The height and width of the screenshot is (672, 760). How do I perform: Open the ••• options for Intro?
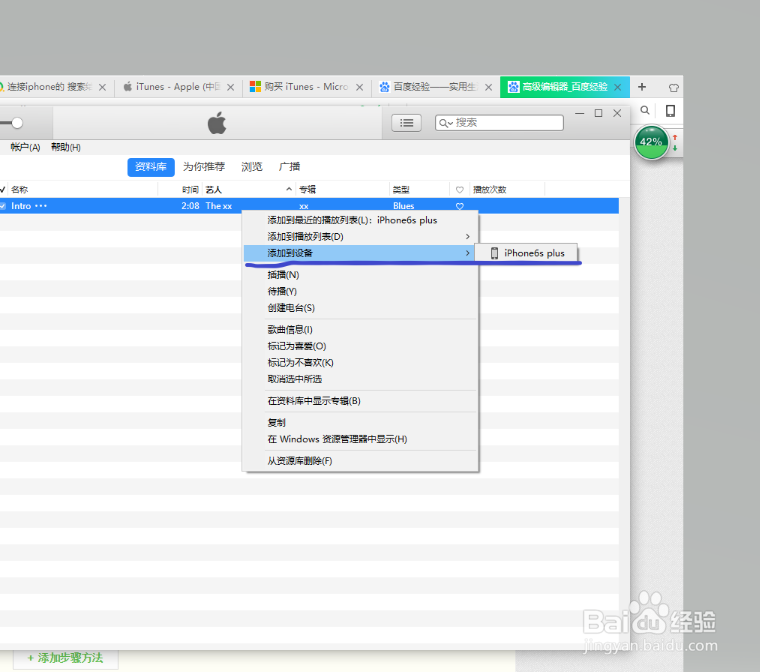click(41, 206)
